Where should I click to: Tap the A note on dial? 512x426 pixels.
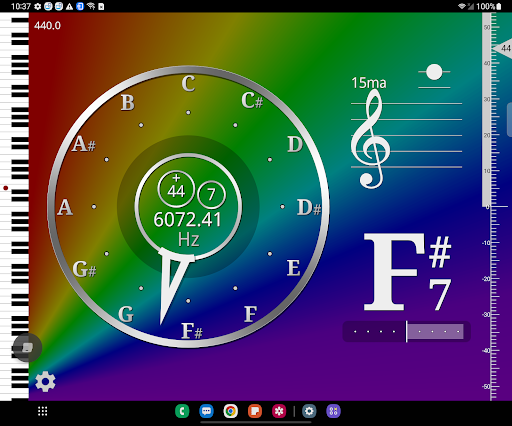(65, 207)
